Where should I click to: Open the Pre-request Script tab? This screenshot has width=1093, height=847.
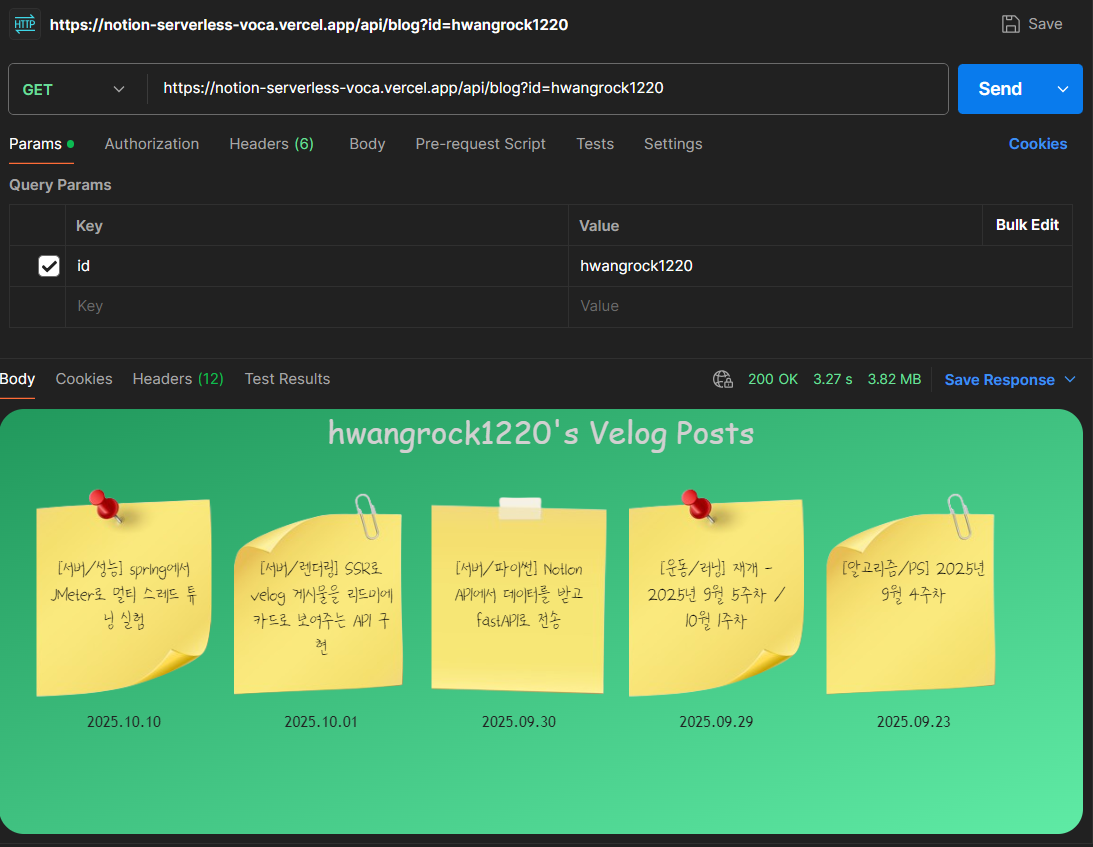coord(480,144)
